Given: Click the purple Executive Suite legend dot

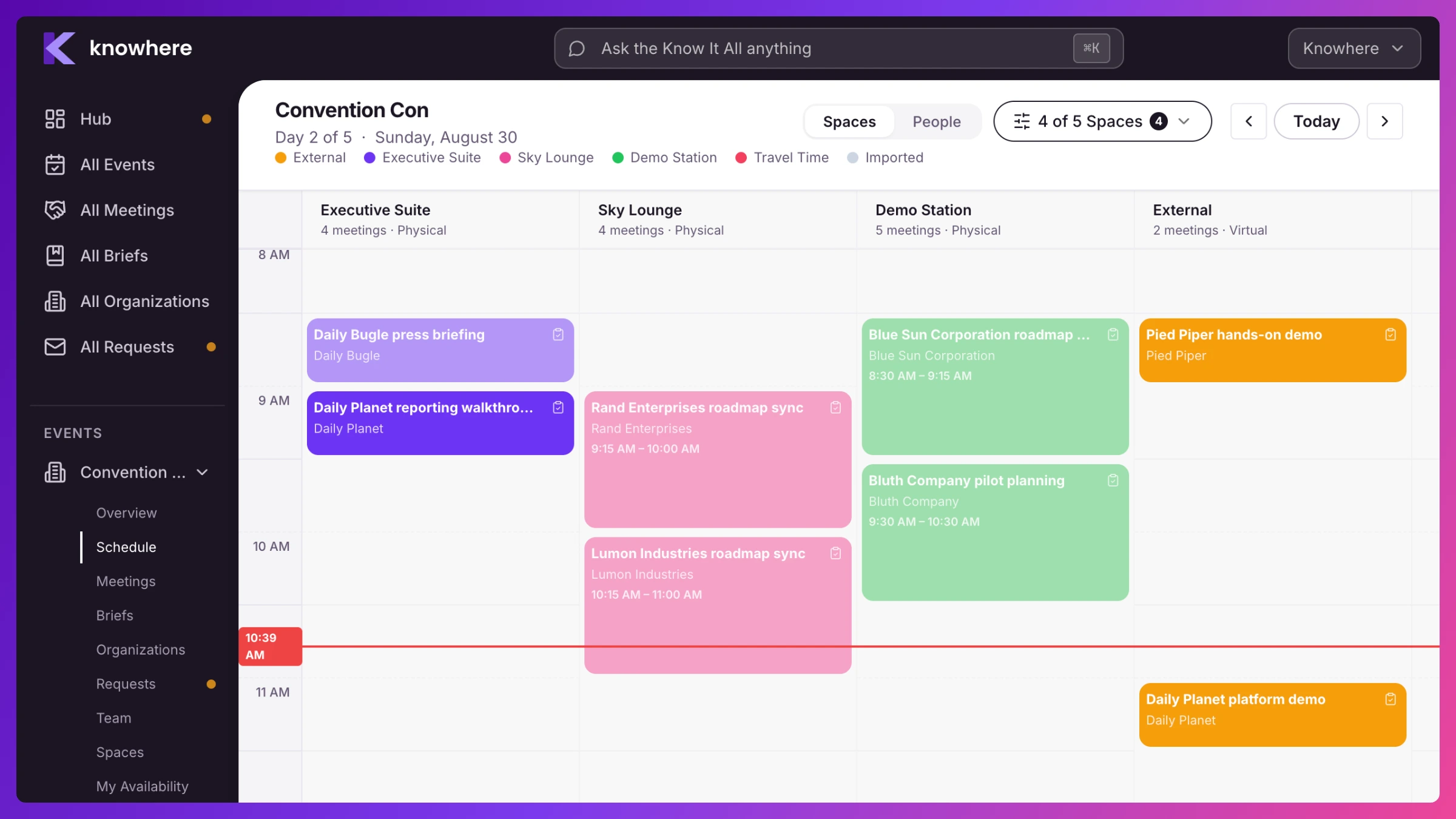Looking at the screenshot, I should point(369,158).
